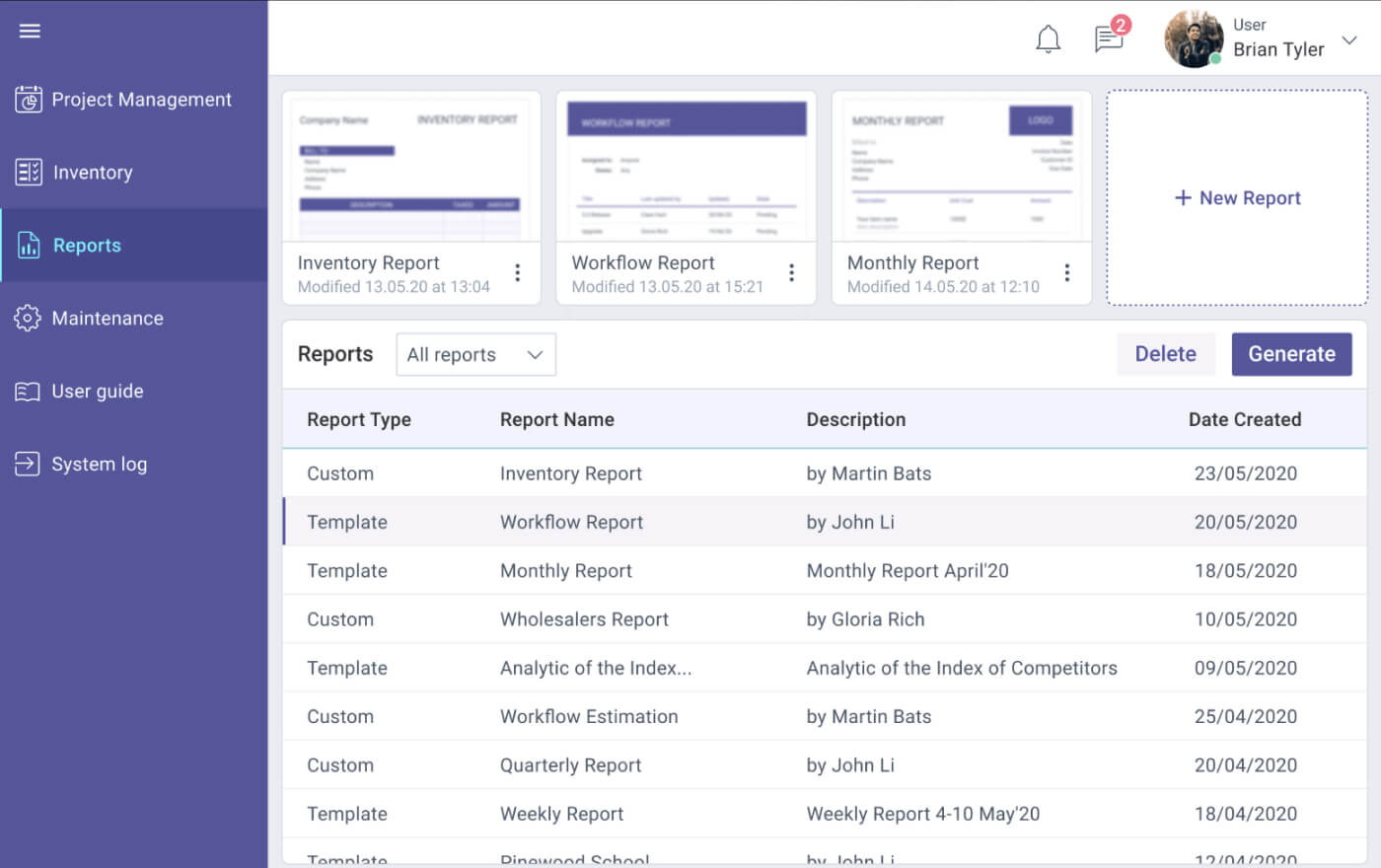Click the Delete button
The height and width of the screenshot is (868, 1381).
point(1165,353)
